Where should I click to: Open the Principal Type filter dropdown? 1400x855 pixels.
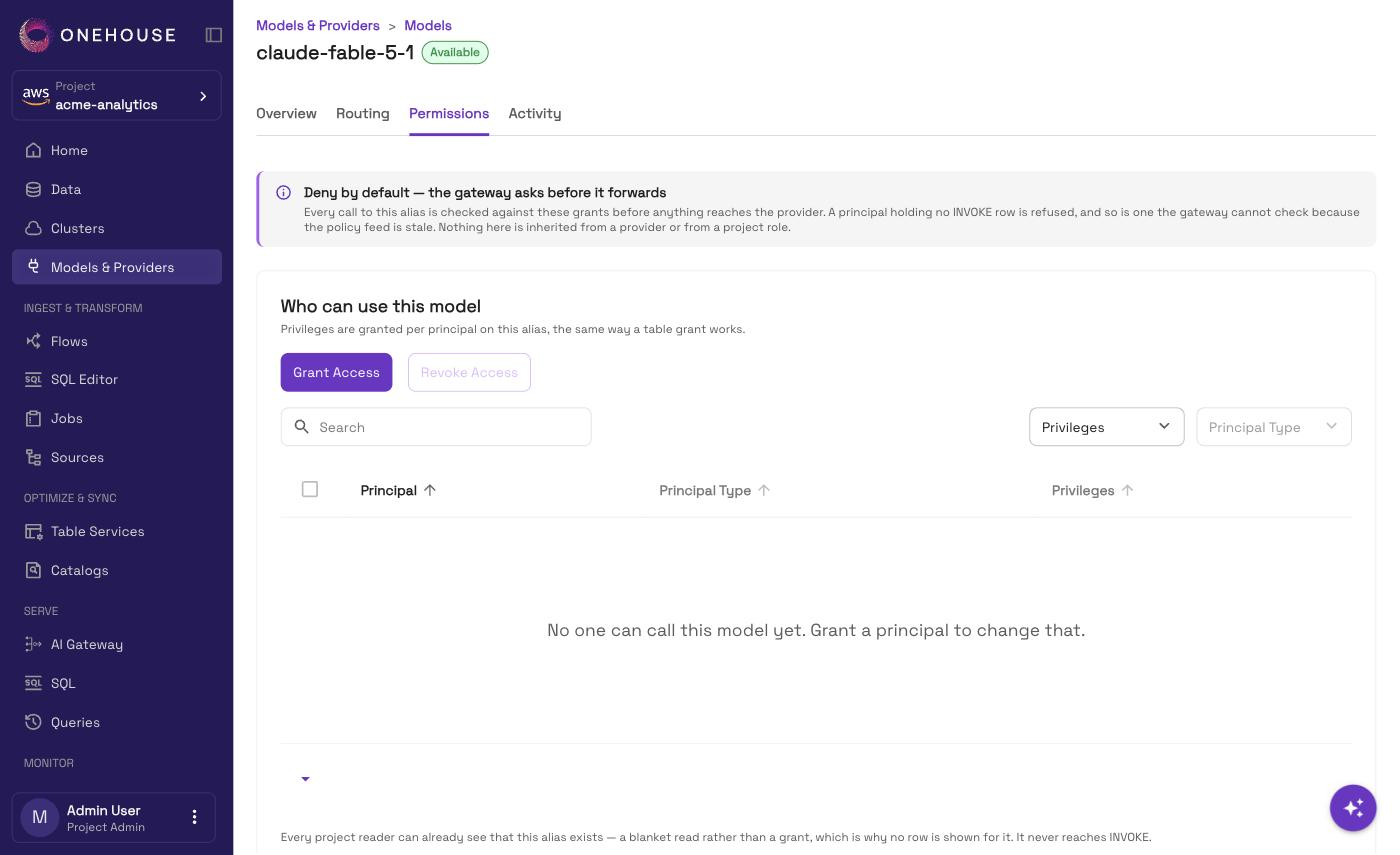1274,427
